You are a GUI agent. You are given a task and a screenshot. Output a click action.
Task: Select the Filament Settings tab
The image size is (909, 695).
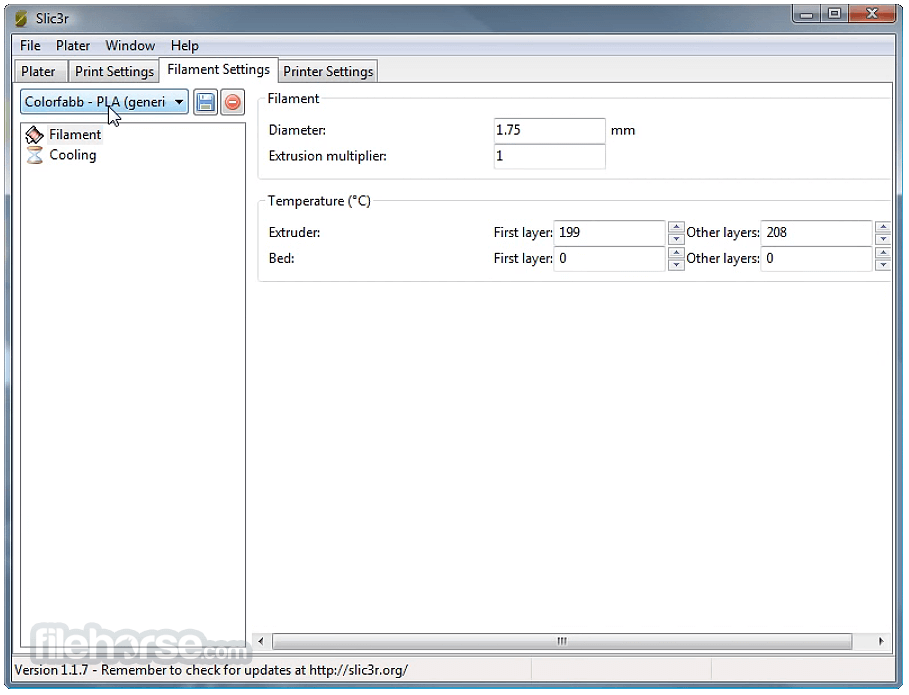tap(219, 70)
